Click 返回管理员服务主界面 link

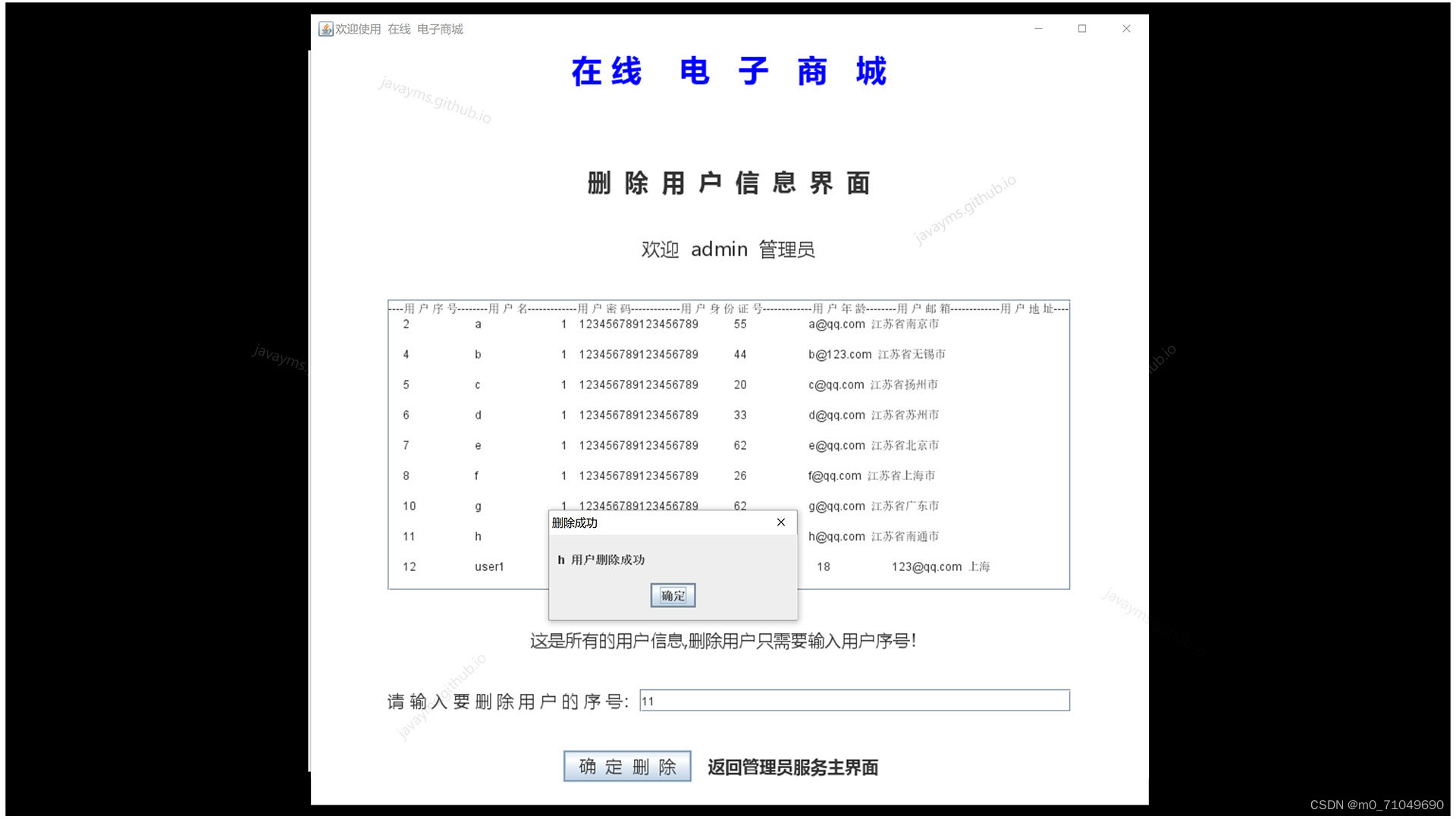[x=792, y=767]
